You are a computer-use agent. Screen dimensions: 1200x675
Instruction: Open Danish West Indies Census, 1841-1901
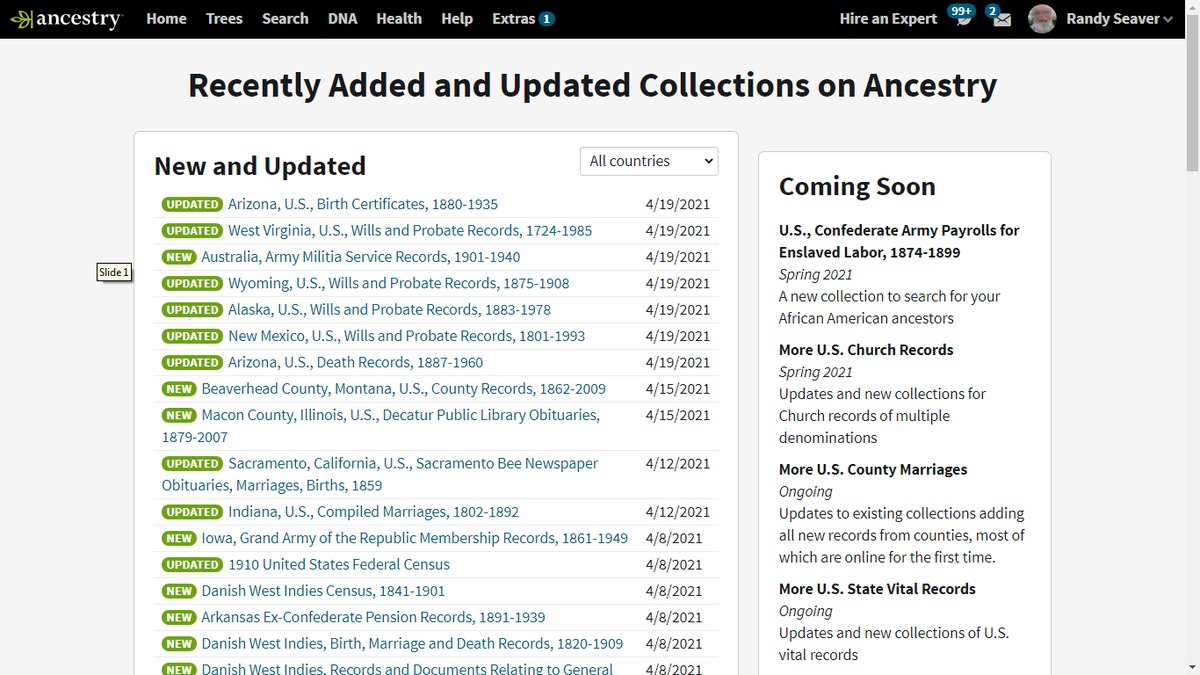pos(323,591)
